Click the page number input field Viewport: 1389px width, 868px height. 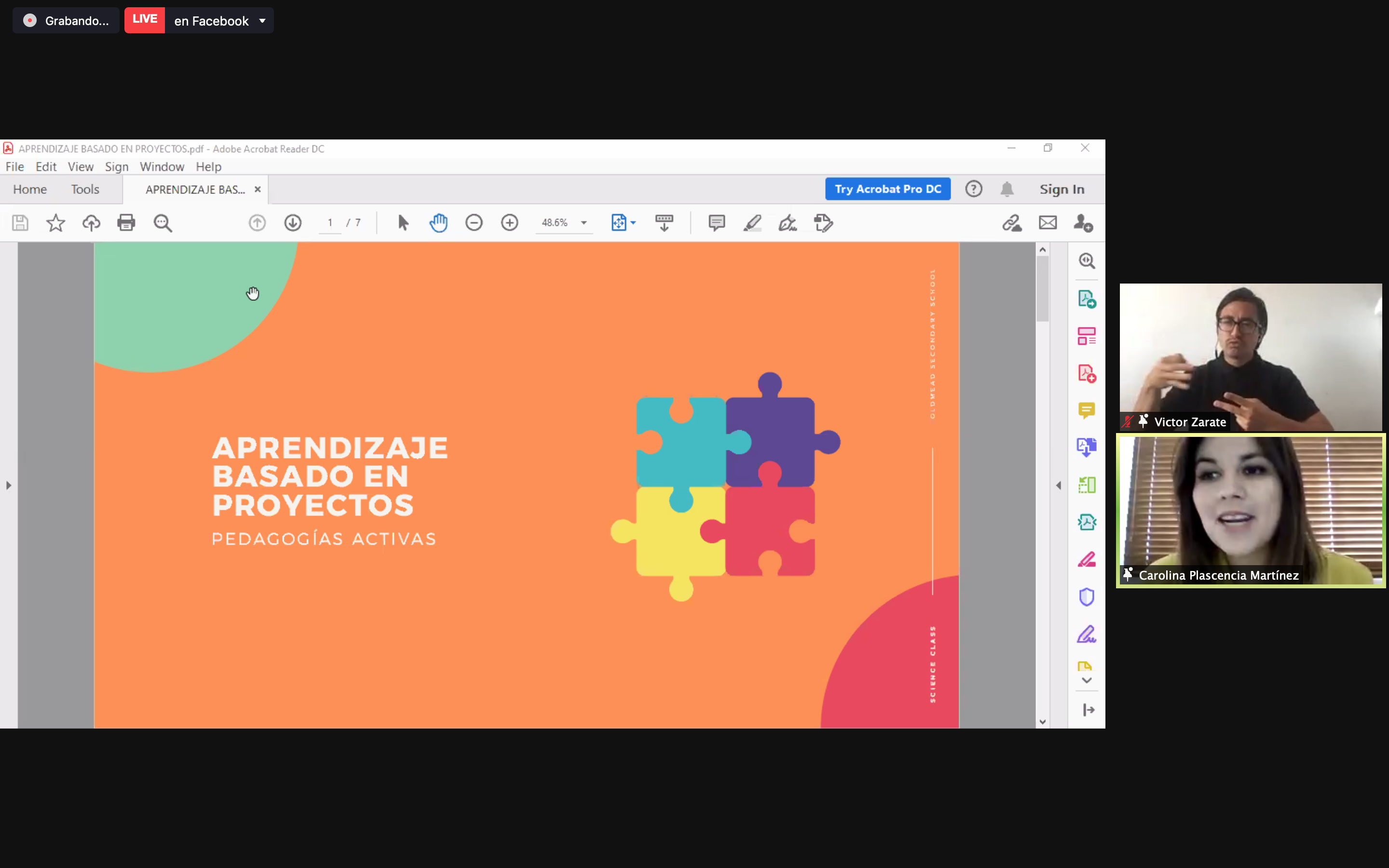pyautogui.click(x=330, y=223)
